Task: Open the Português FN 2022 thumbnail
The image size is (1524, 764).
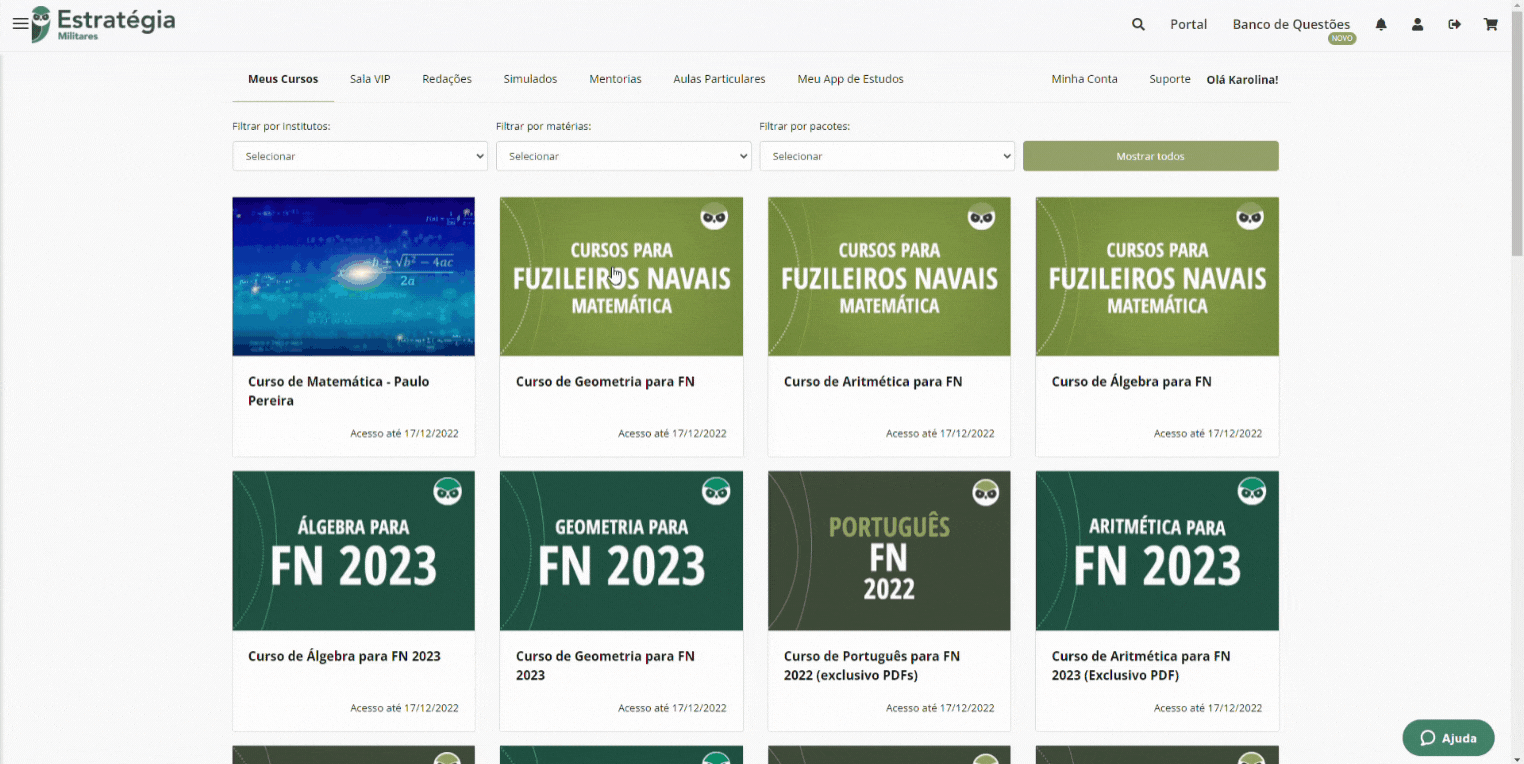Action: point(889,551)
